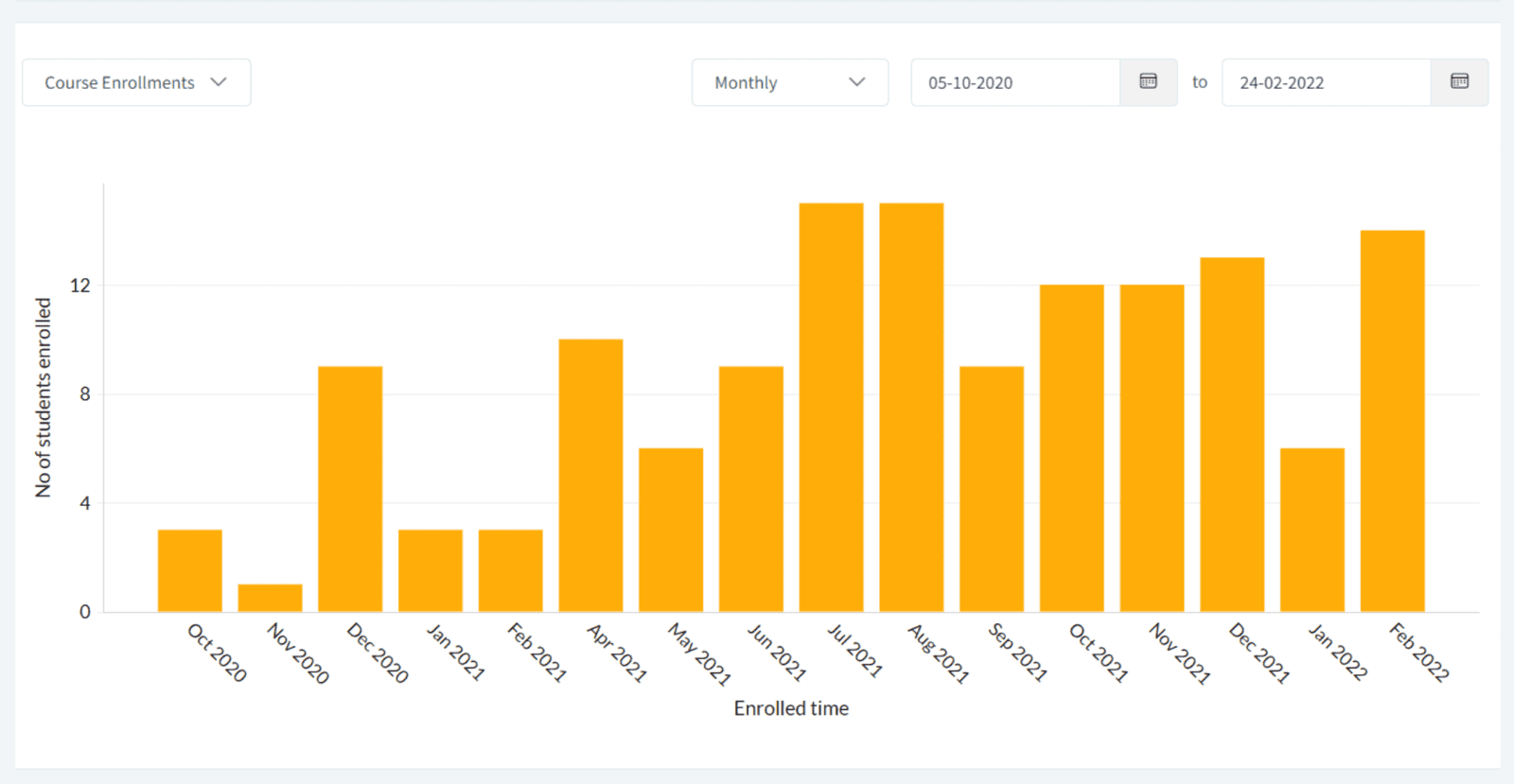Image resolution: width=1514 pixels, height=784 pixels.
Task: Open the Monthly interval dropdown
Action: [x=789, y=82]
